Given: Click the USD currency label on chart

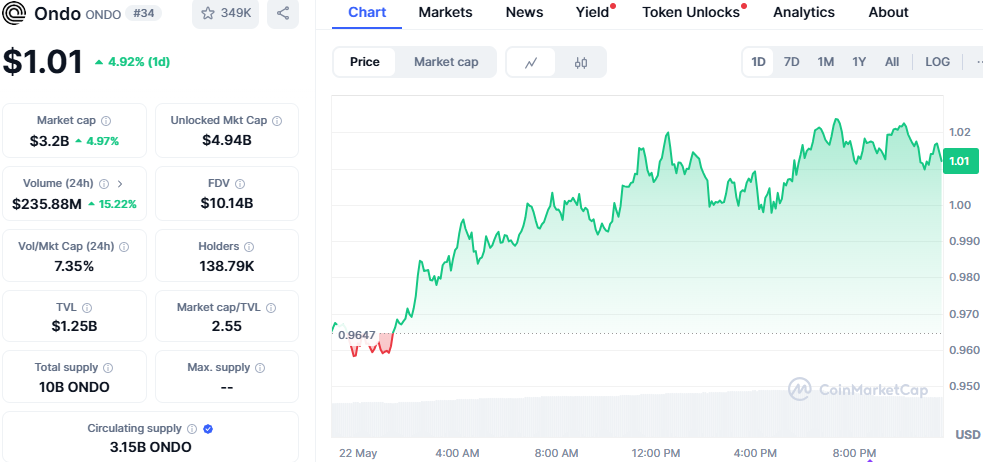Looking at the screenshot, I should 968,434.
